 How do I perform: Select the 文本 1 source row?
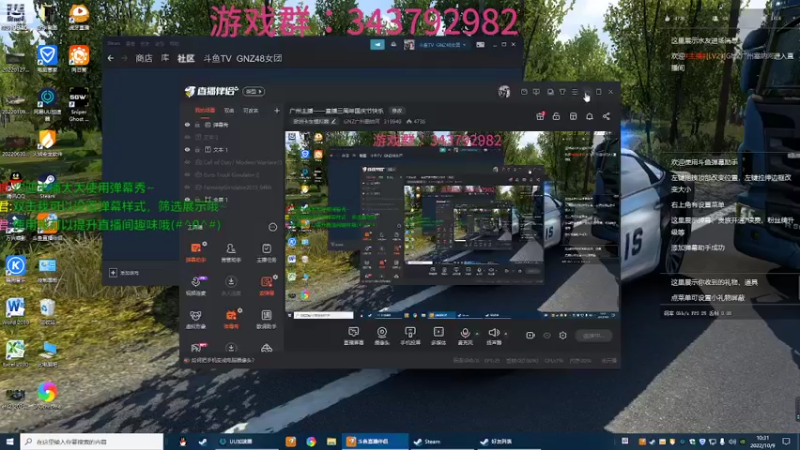[x=233, y=149]
